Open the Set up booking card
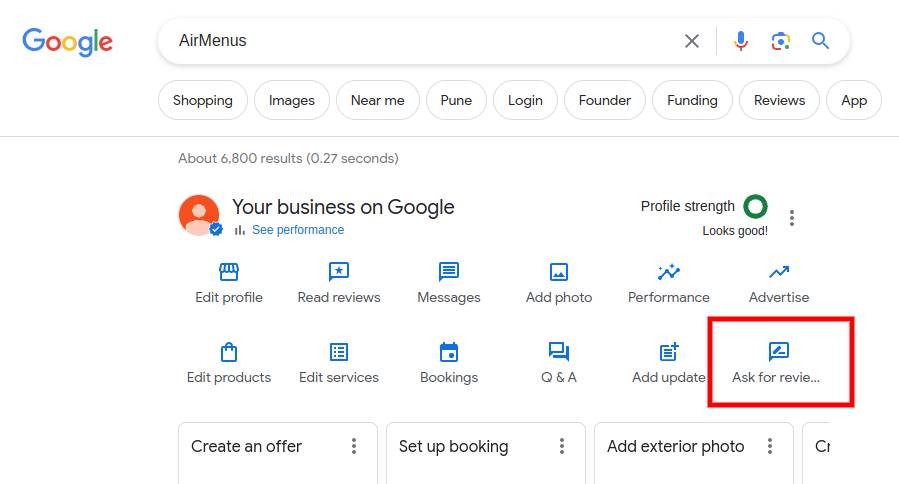 [x=486, y=453]
